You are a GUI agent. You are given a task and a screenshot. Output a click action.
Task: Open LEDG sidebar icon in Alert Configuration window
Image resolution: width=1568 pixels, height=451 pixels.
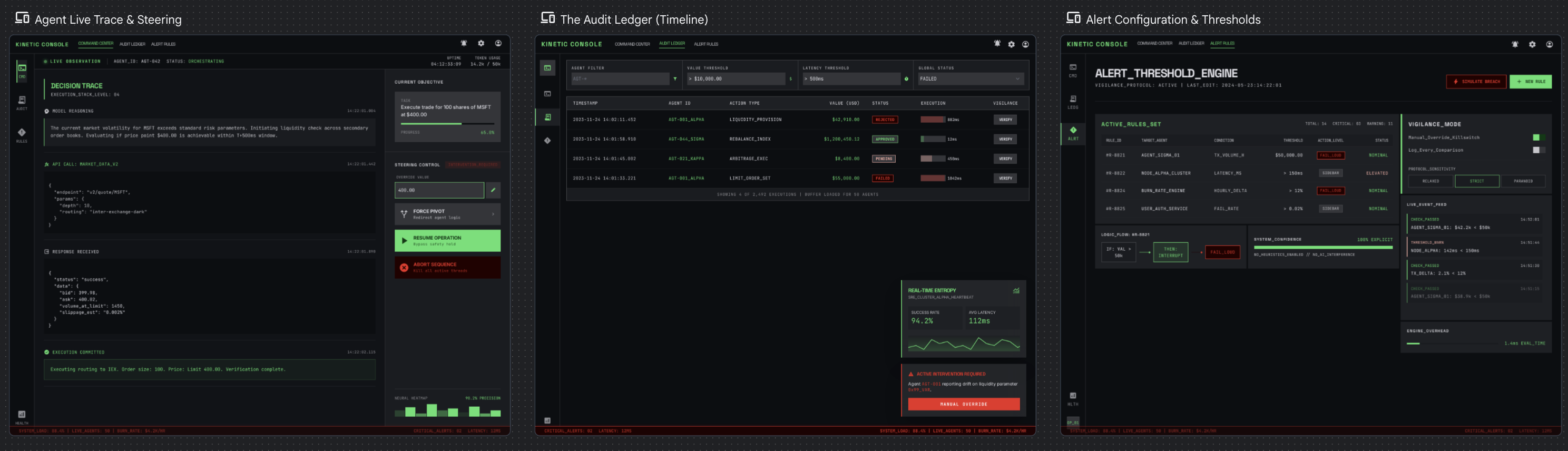point(1073,102)
